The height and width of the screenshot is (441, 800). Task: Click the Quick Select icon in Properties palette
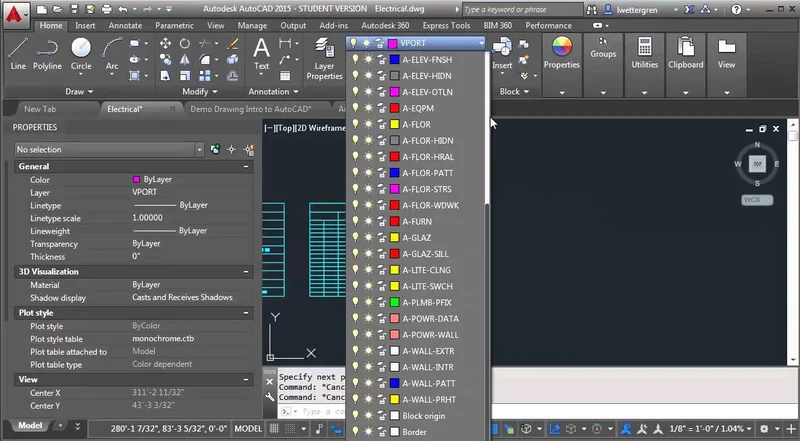[x=248, y=150]
